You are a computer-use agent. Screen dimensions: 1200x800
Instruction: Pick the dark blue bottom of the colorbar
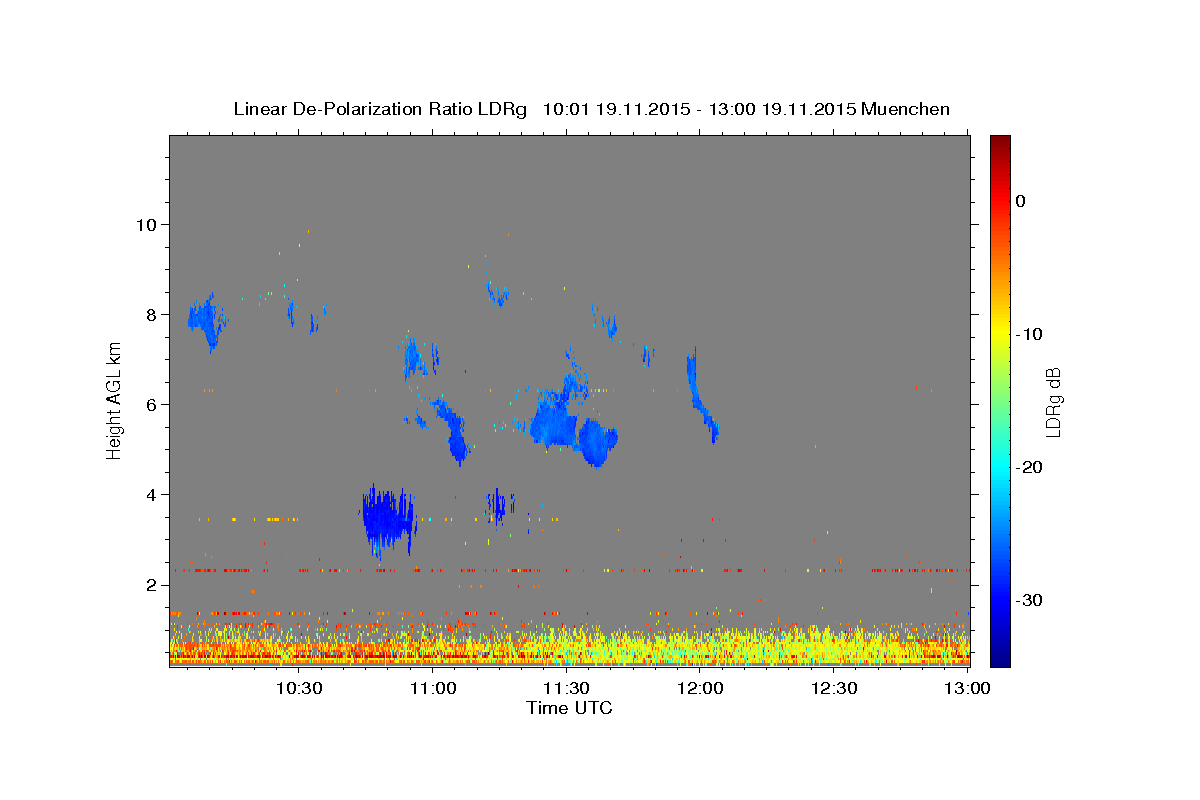(1000, 658)
